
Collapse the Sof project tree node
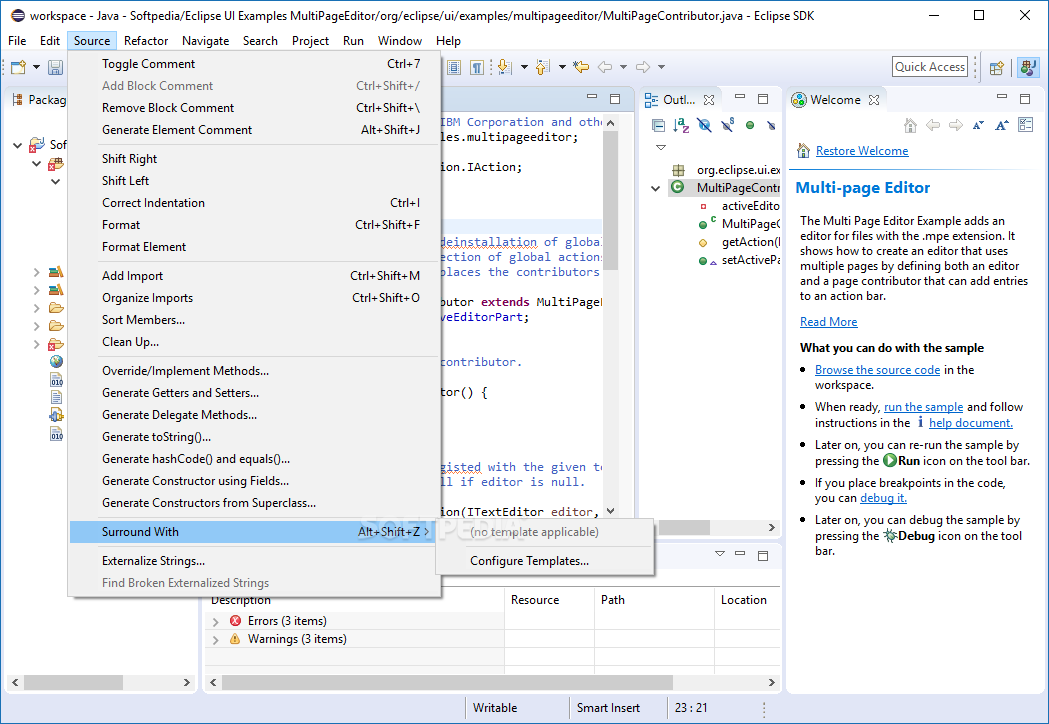(x=18, y=145)
